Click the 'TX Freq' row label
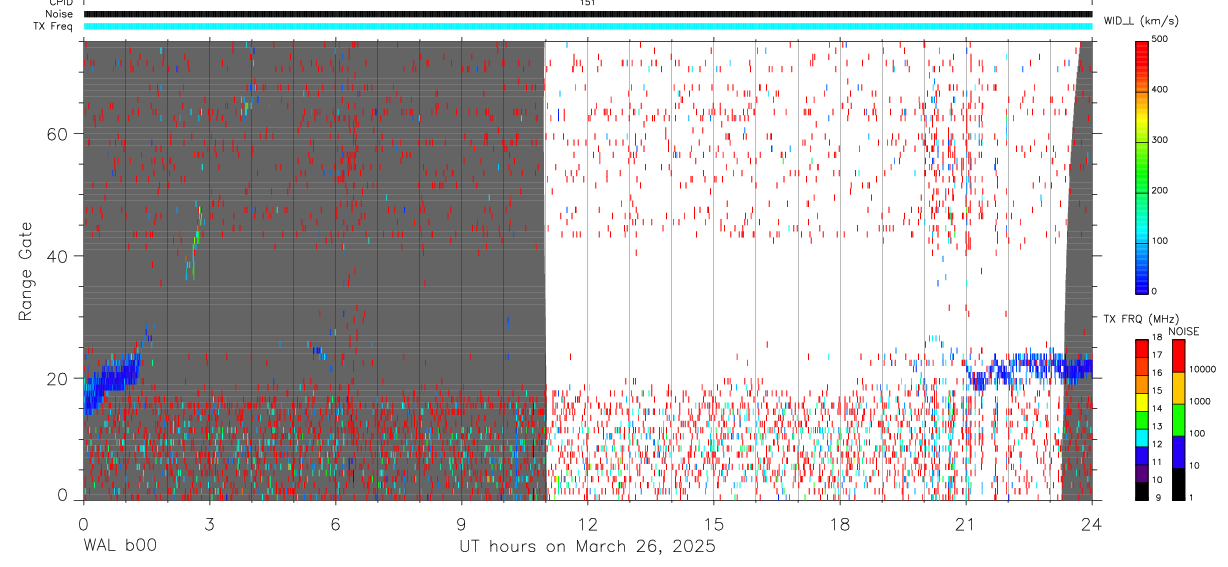The width and height of the screenshot is (1228, 567). pos(54,26)
